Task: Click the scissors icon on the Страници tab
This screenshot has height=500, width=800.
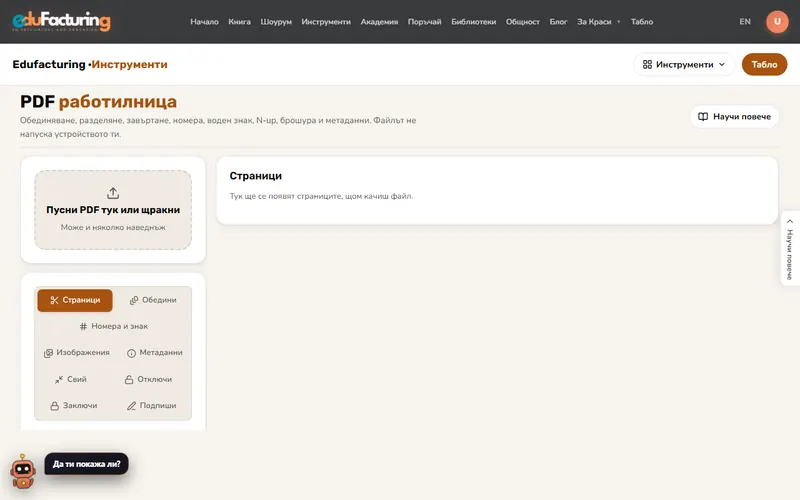Action: (54, 300)
